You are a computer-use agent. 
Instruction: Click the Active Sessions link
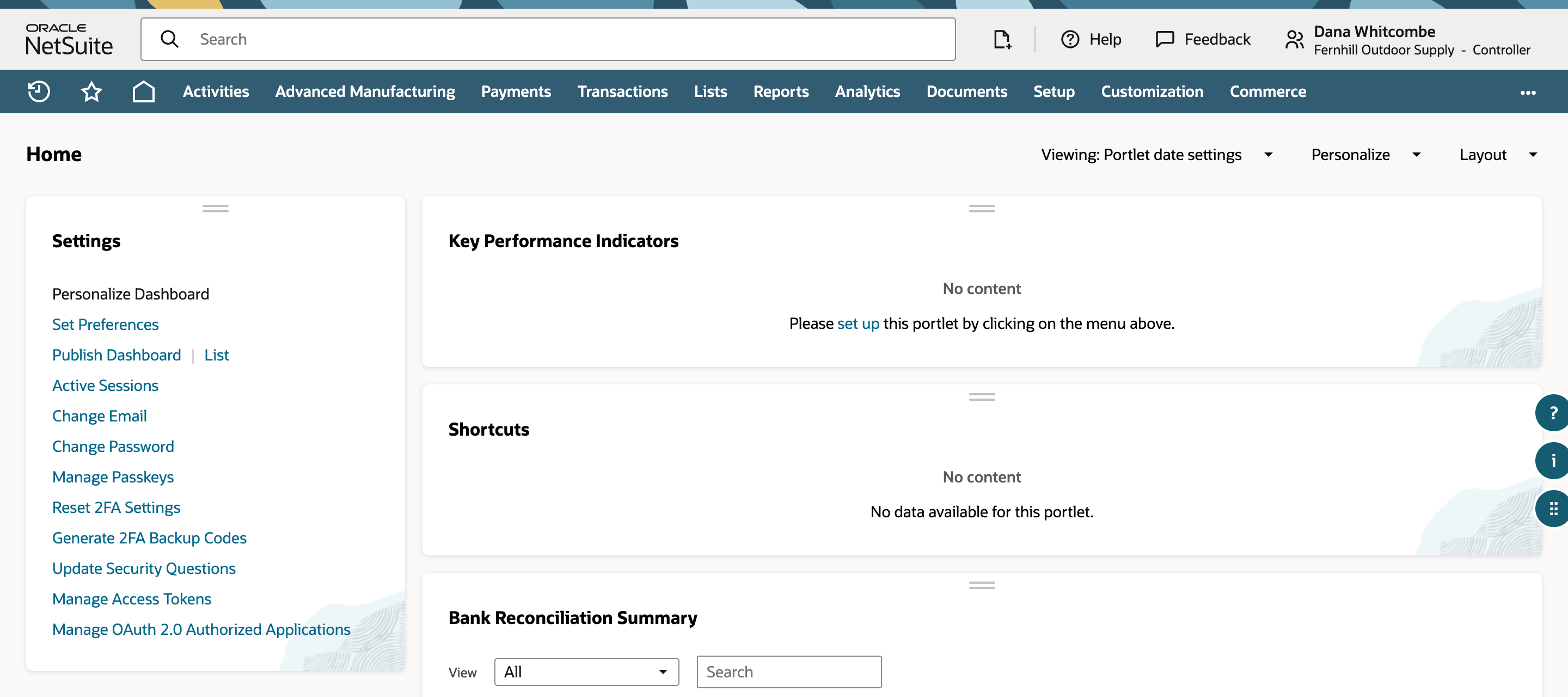105,386
